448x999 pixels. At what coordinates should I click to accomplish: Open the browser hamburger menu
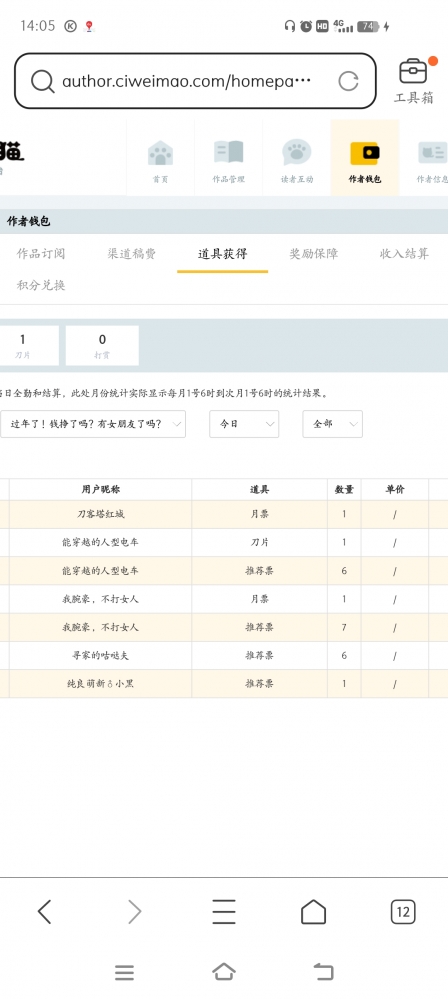224,912
